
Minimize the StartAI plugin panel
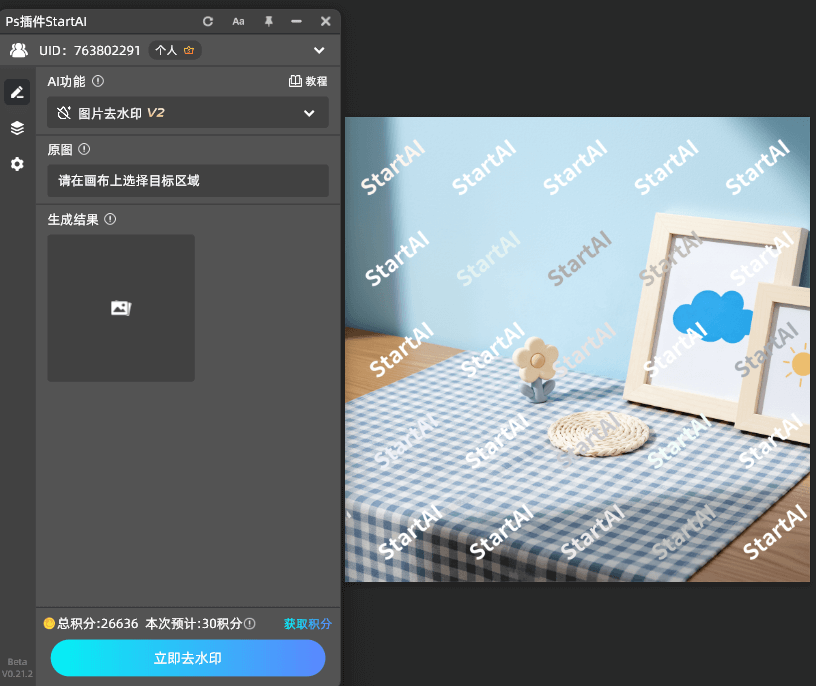click(297, 21)
